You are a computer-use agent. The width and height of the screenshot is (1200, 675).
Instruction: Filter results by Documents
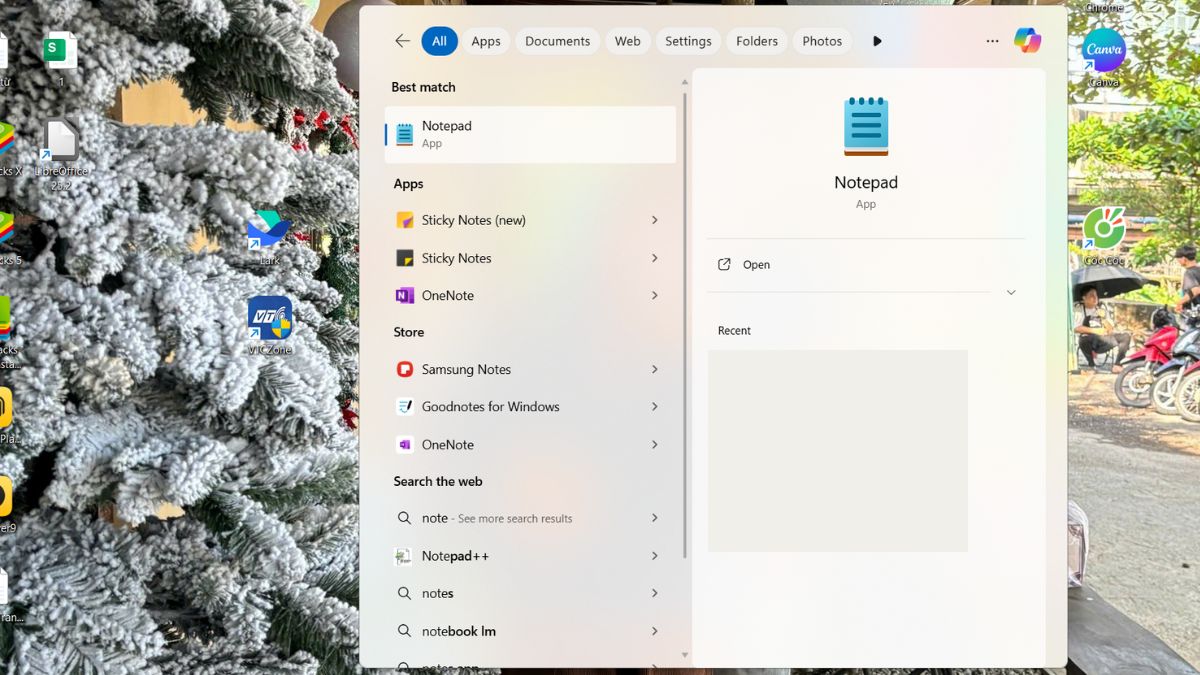point(558,41)
